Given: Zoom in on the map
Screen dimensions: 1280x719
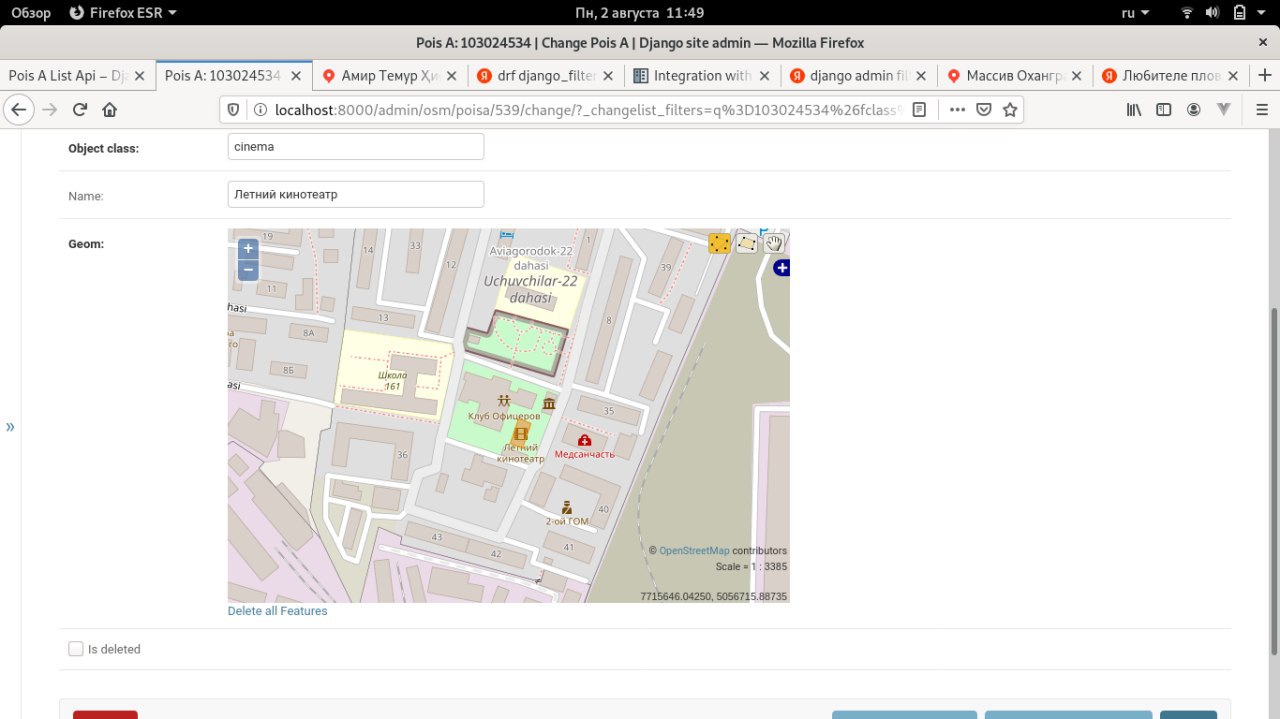Looking at the screenshot, I should tap(248, 249).
